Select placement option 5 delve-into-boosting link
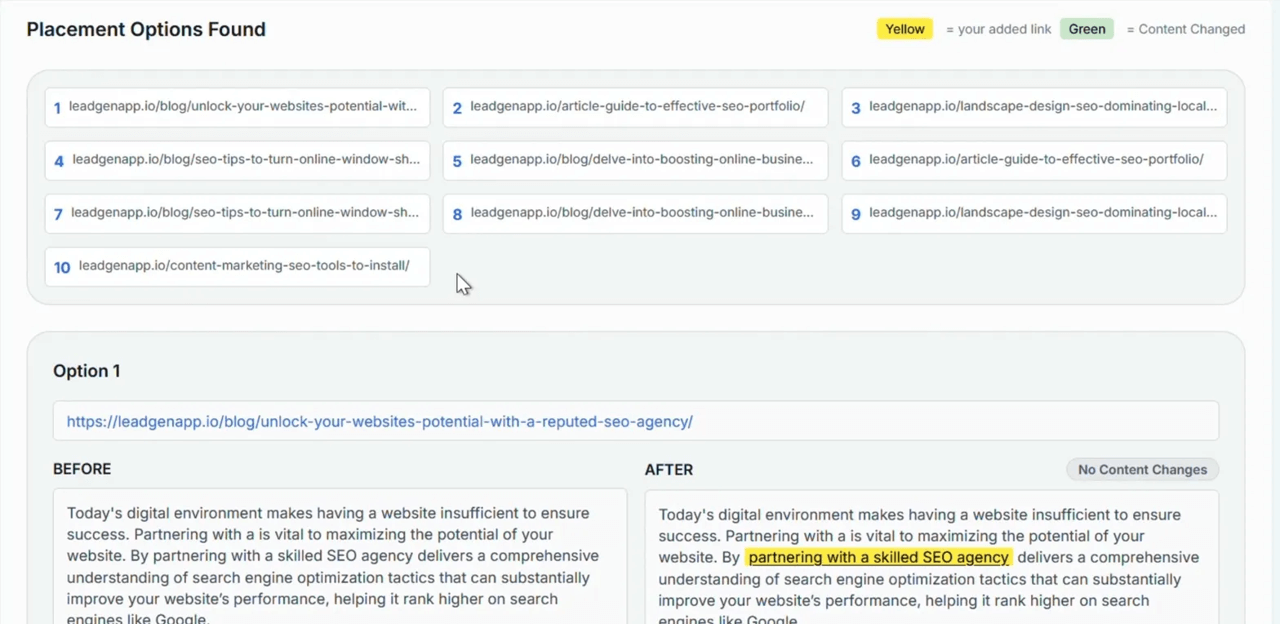The width and height of the screenshot is (1280, 624). 635,160
